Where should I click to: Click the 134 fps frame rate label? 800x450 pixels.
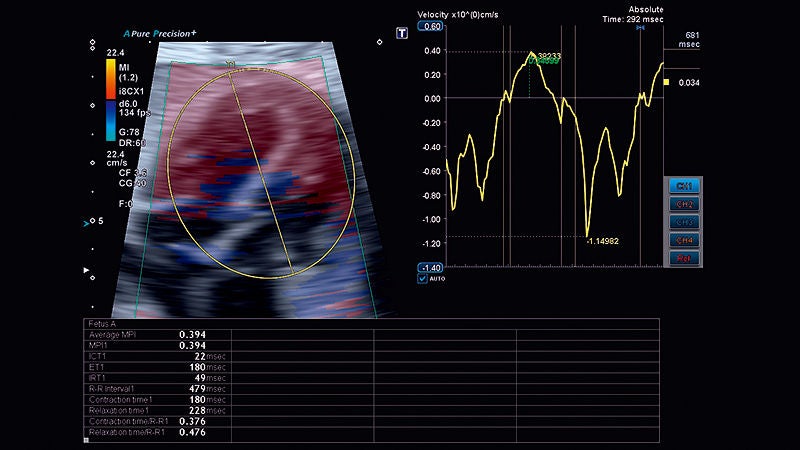tap(135, 113)
